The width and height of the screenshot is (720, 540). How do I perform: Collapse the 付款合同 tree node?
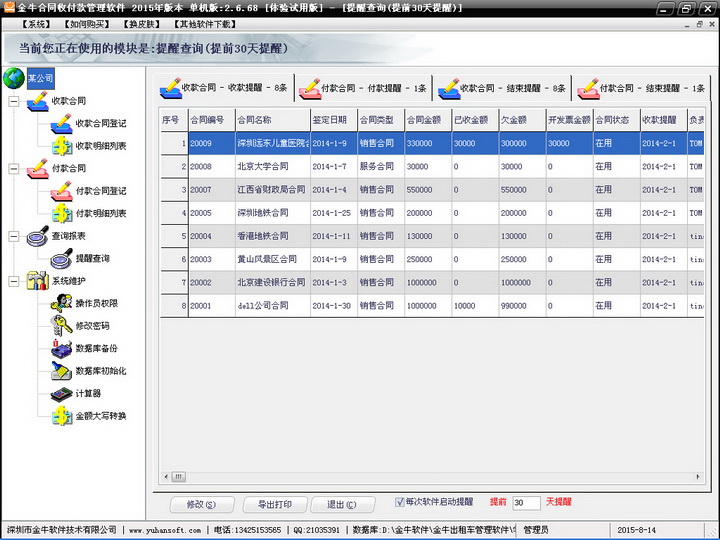[14, 169]
